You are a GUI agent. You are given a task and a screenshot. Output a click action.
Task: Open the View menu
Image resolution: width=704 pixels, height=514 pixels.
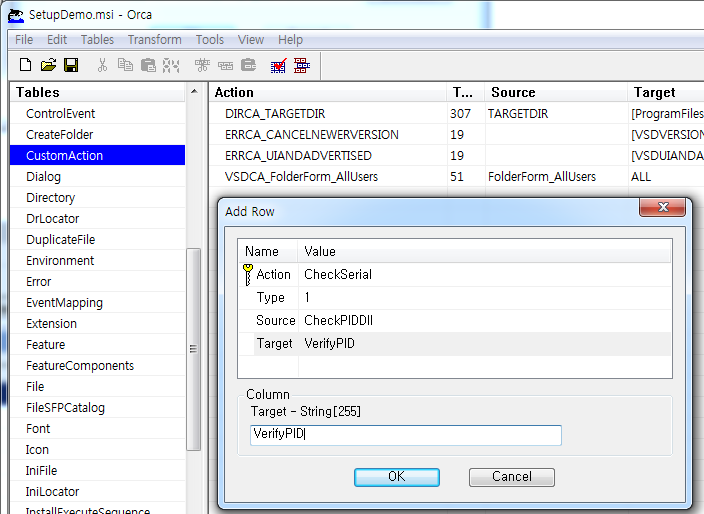pyautogui.click(x=251, y=40)
